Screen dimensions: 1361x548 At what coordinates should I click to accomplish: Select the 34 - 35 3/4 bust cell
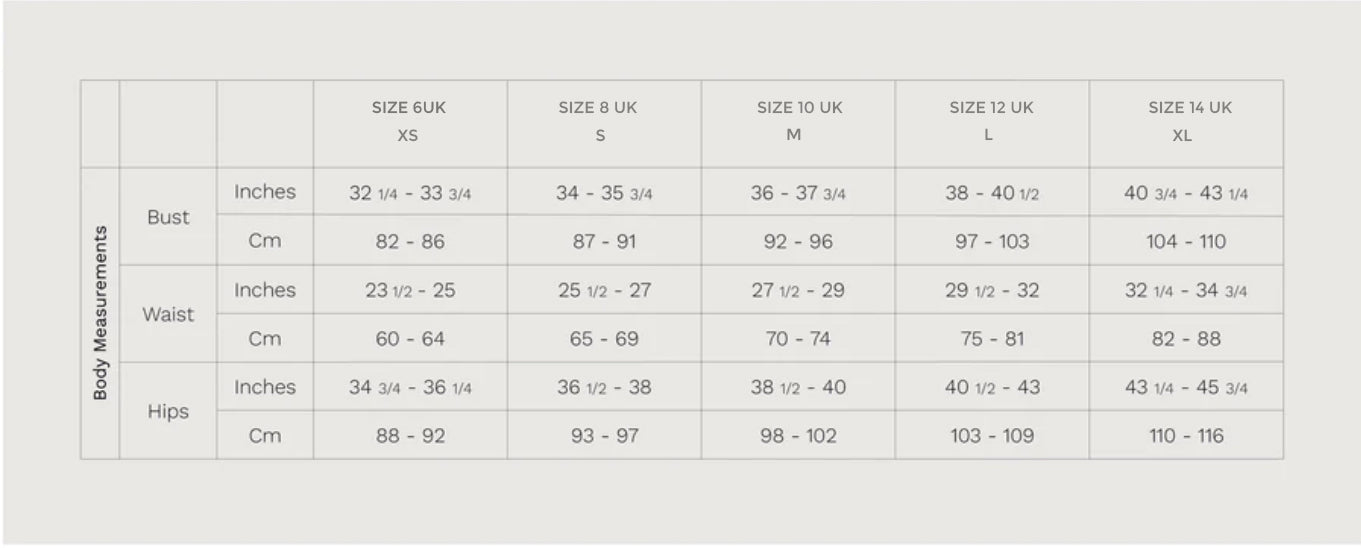(x=604, y=193)
